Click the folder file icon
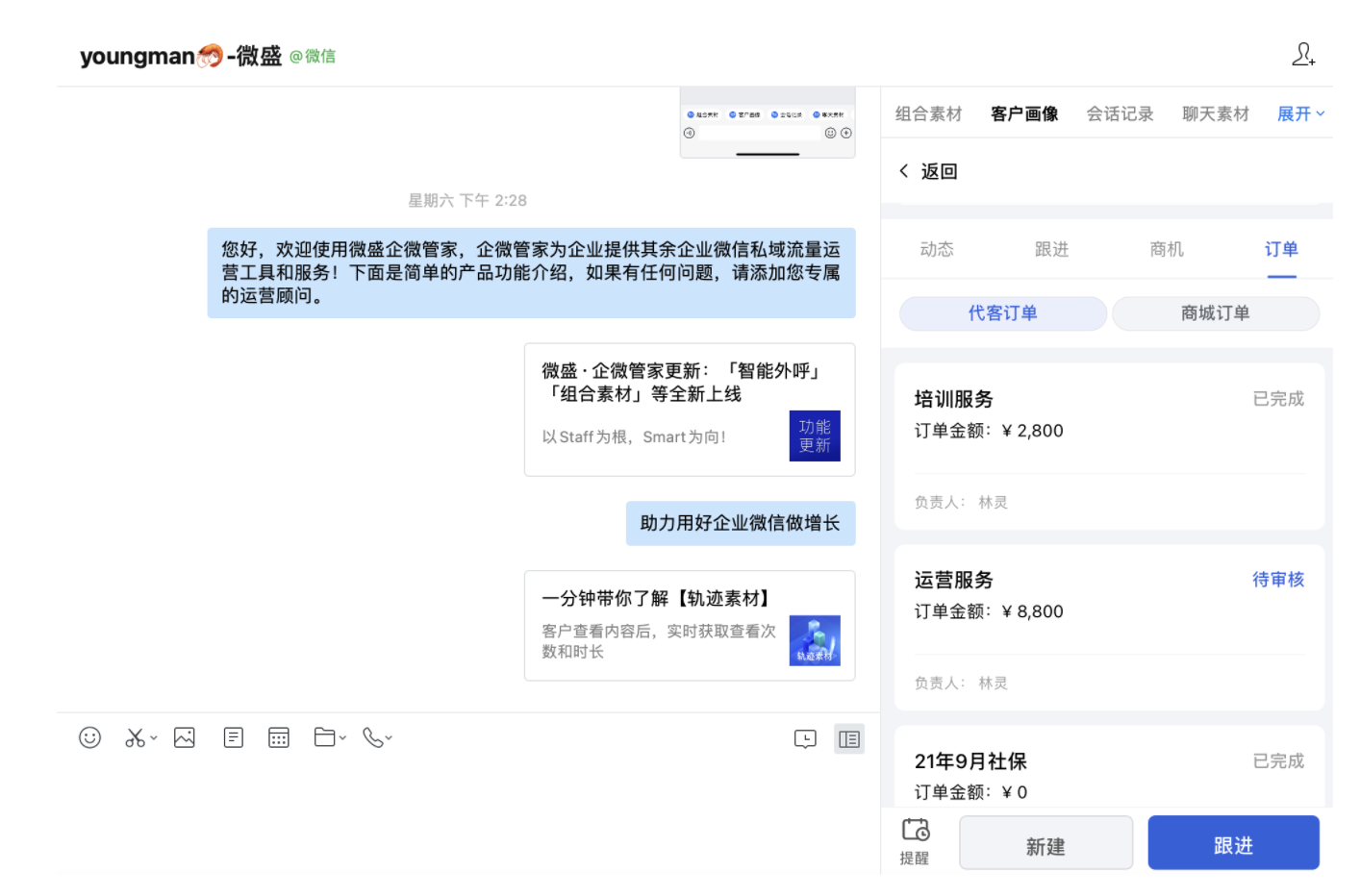 coord(325,737)
